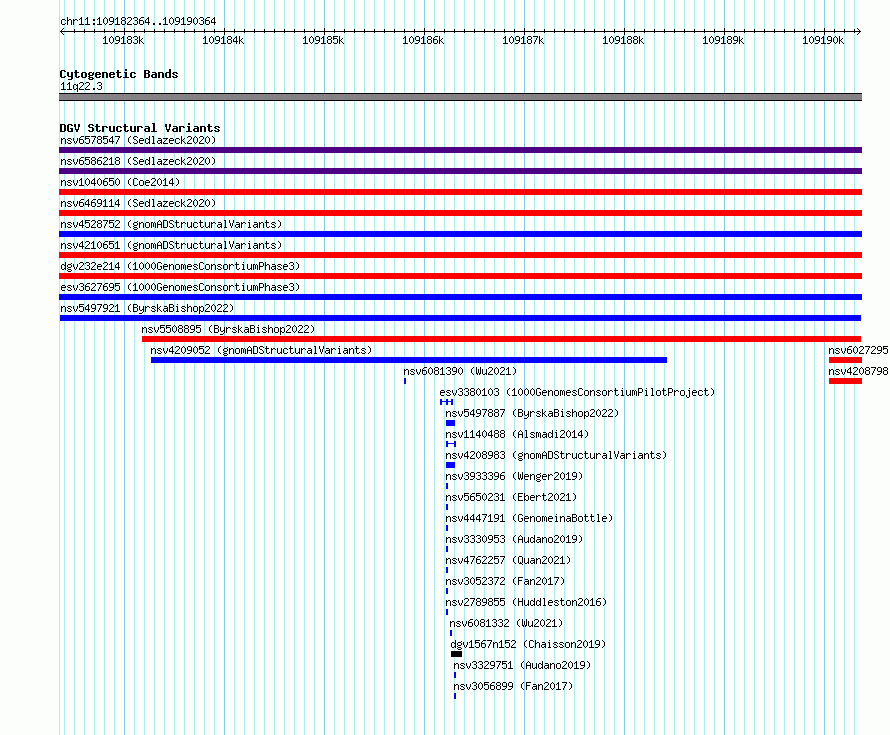The width and height of the screenshot is (890, 735).
Task: Click nsv4447191 (GenomeinaBottle) label
Action: (x=529, y=518)
